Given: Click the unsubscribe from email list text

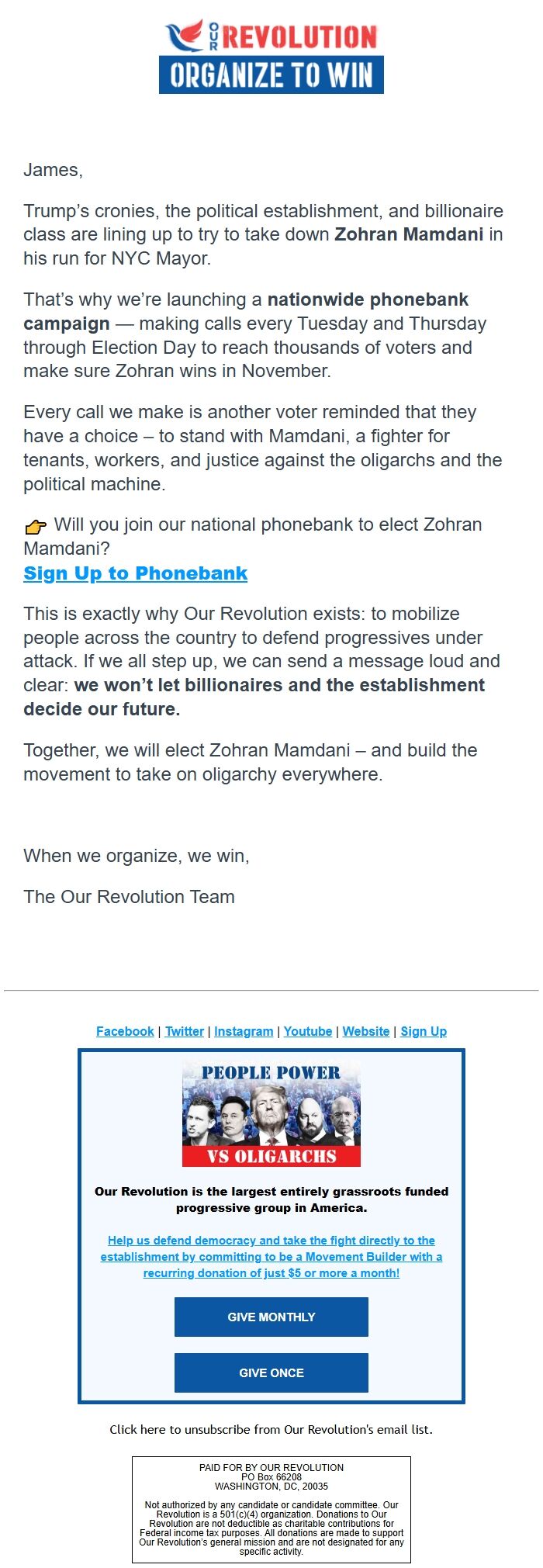Looking at the screenshot, I should tap(271, 1429).
